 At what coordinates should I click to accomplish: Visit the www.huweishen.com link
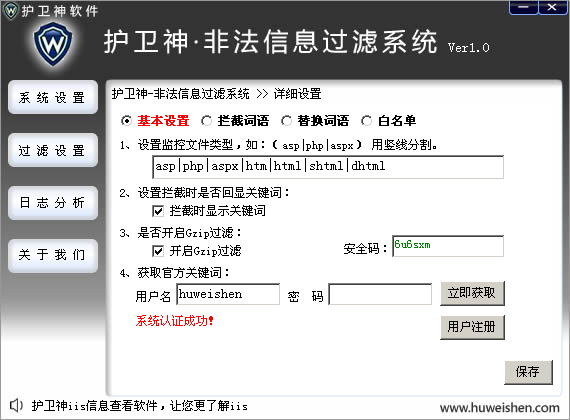coord(499,408)
